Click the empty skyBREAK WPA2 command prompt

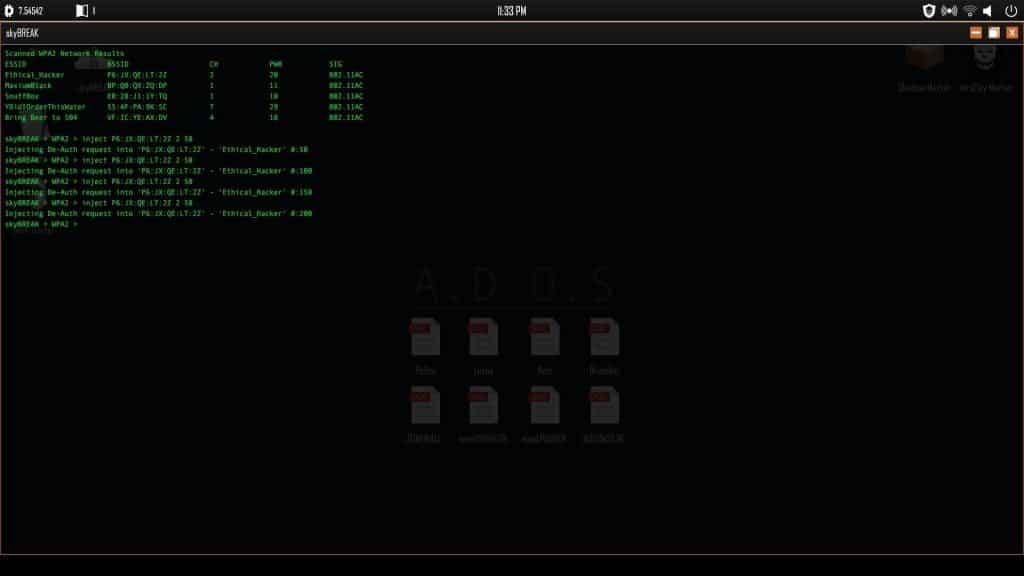[41, 224]
